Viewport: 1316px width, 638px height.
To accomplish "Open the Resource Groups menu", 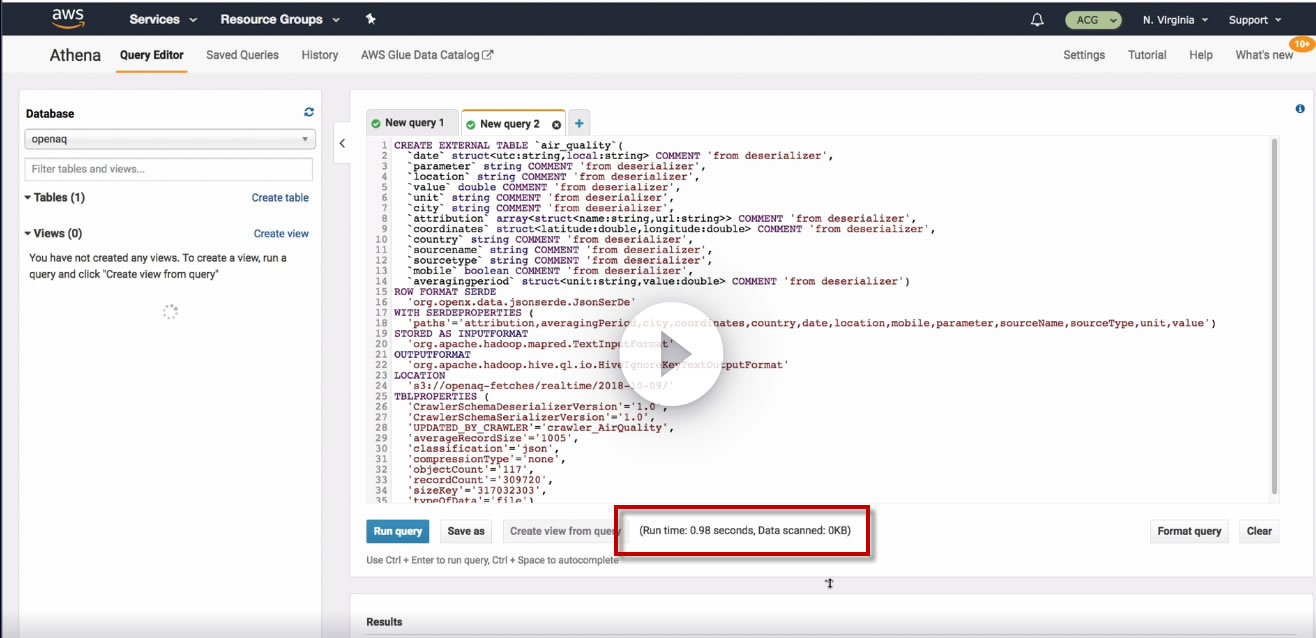I will pos(280,19).
